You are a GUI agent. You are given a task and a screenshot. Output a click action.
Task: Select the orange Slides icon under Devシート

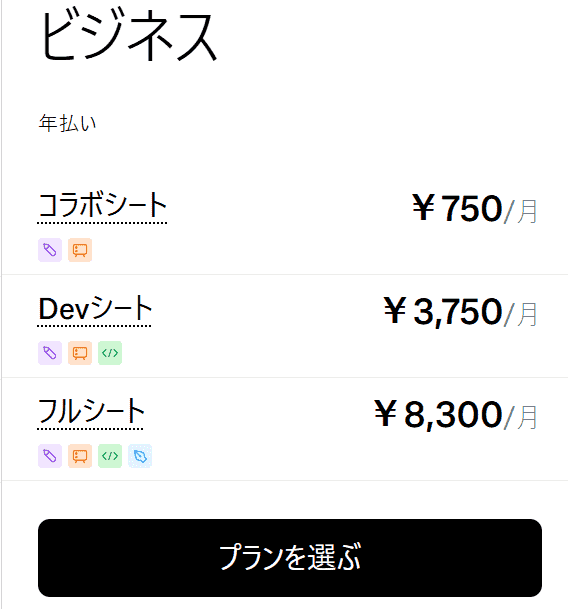point(80,353)
